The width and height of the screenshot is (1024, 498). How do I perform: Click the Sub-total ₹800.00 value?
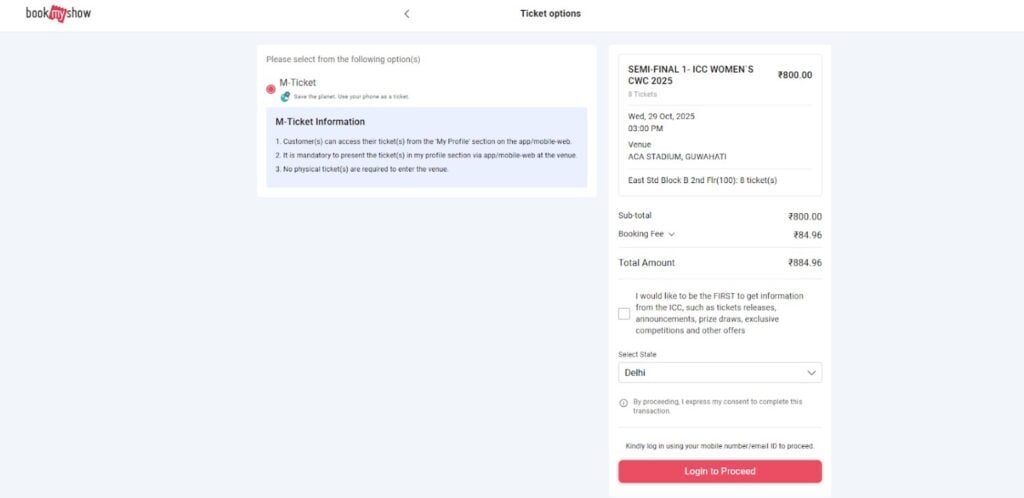[x=805, y=217]
